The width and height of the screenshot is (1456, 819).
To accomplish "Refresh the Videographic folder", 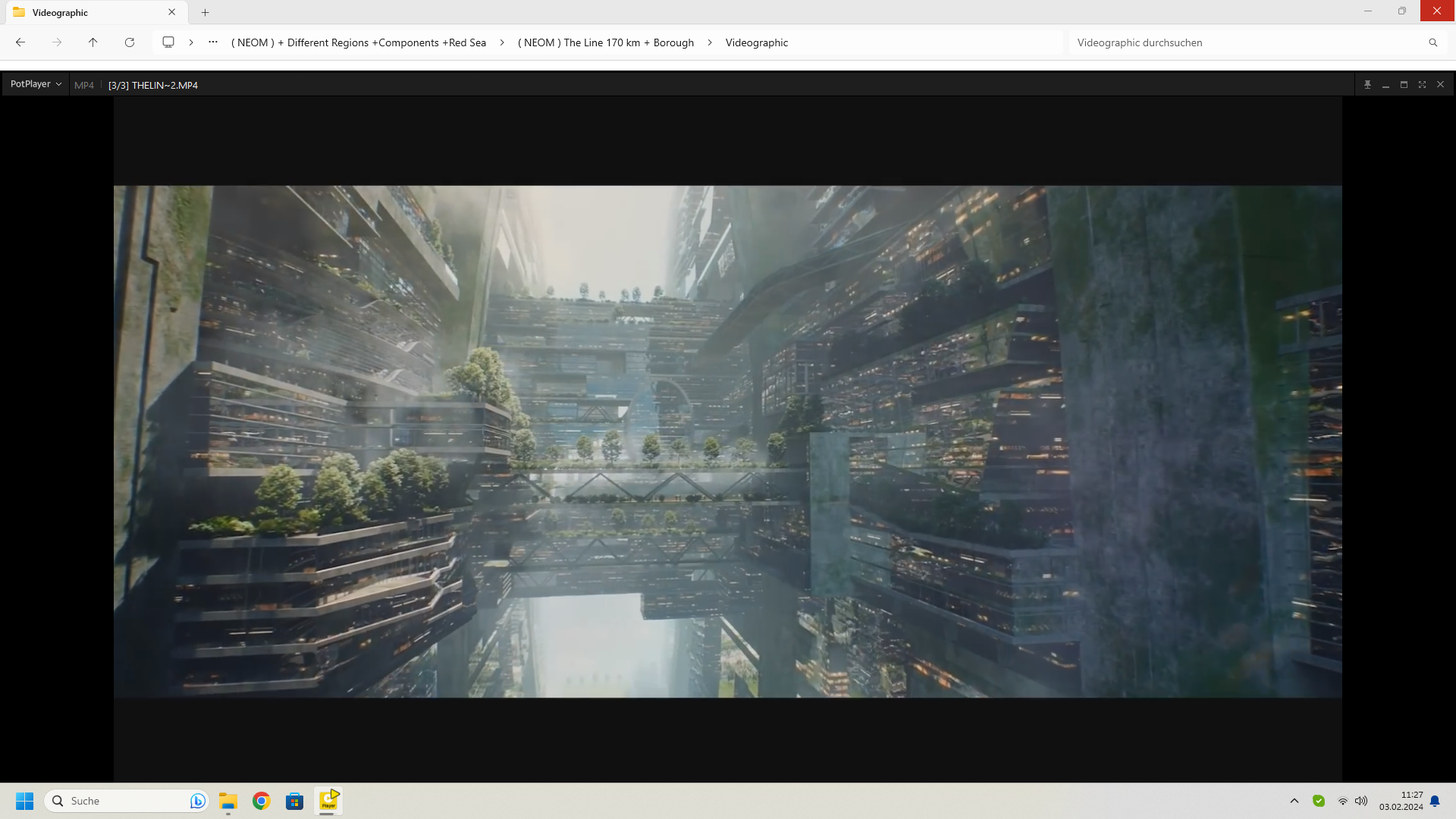I will pos(130,42).
